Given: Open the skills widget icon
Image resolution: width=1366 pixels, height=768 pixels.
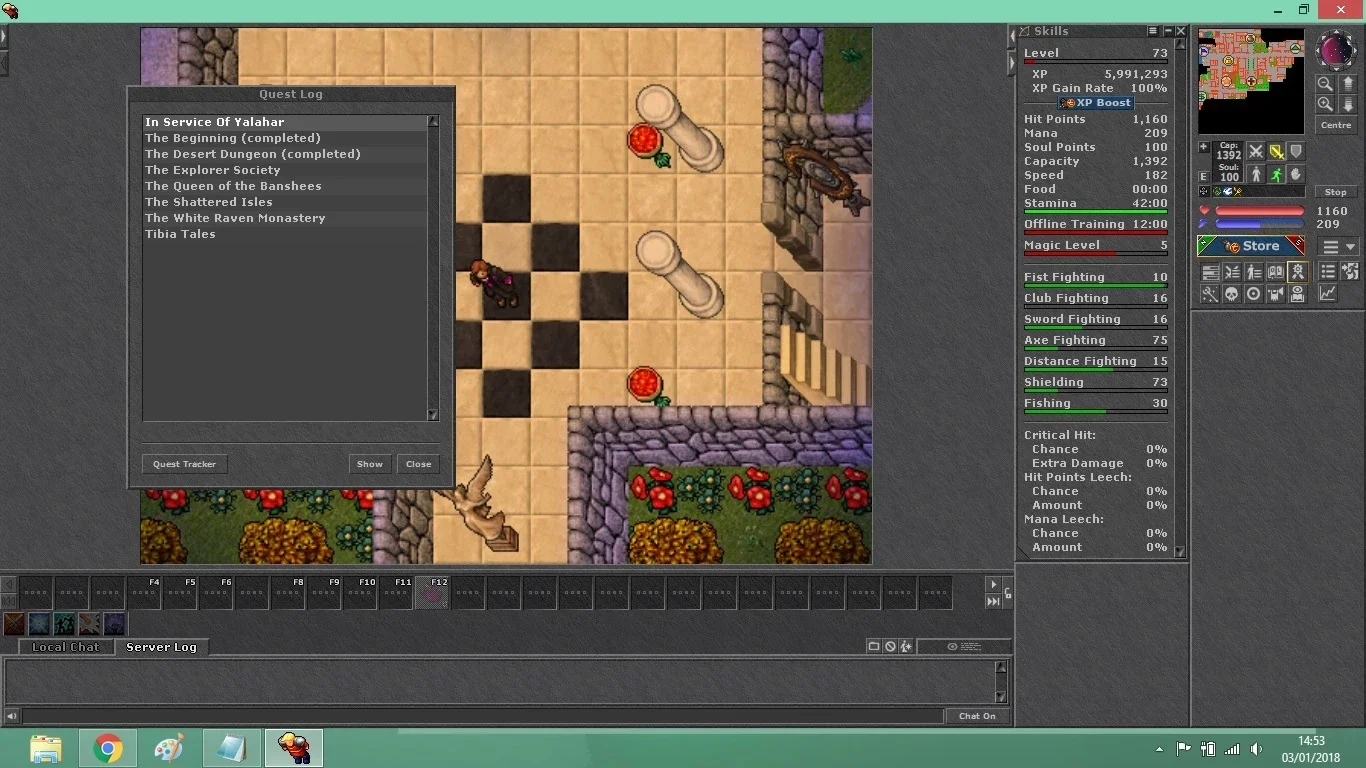Looking at the screenshot, I should tap(1211, 271).
